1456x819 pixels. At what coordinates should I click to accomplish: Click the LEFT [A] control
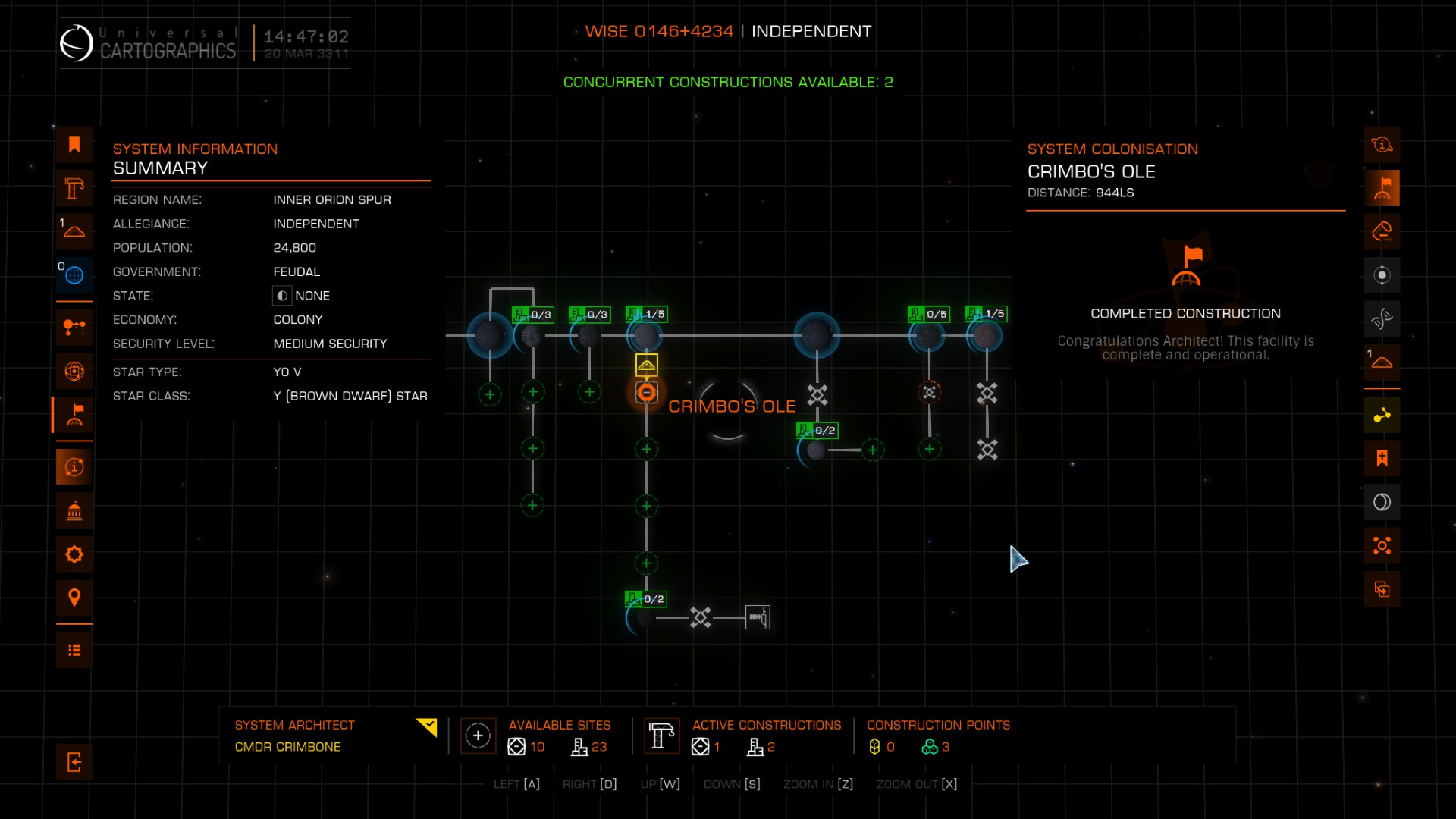coord(516,784)
